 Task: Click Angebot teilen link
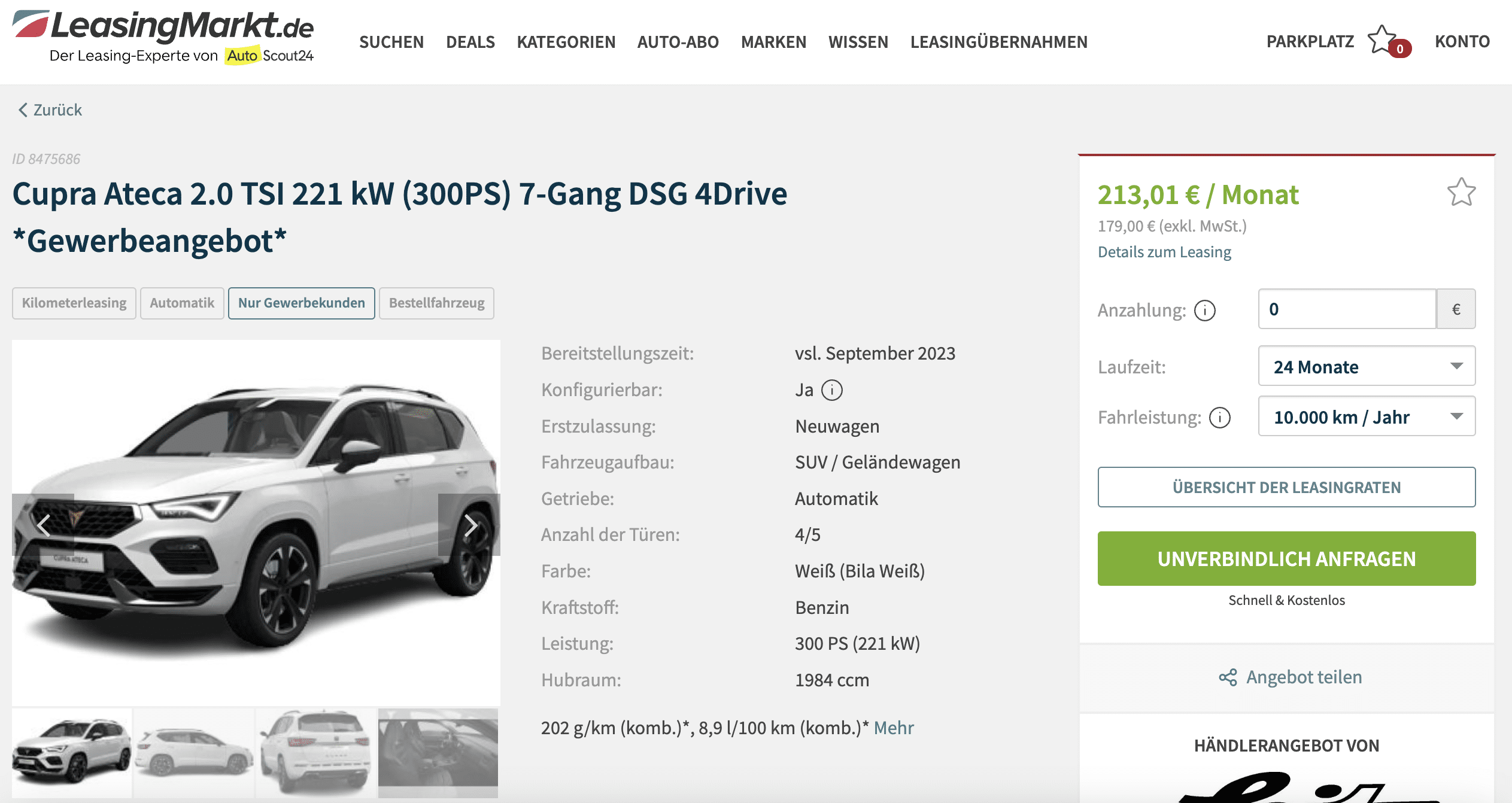click(x=1304, y=677)
